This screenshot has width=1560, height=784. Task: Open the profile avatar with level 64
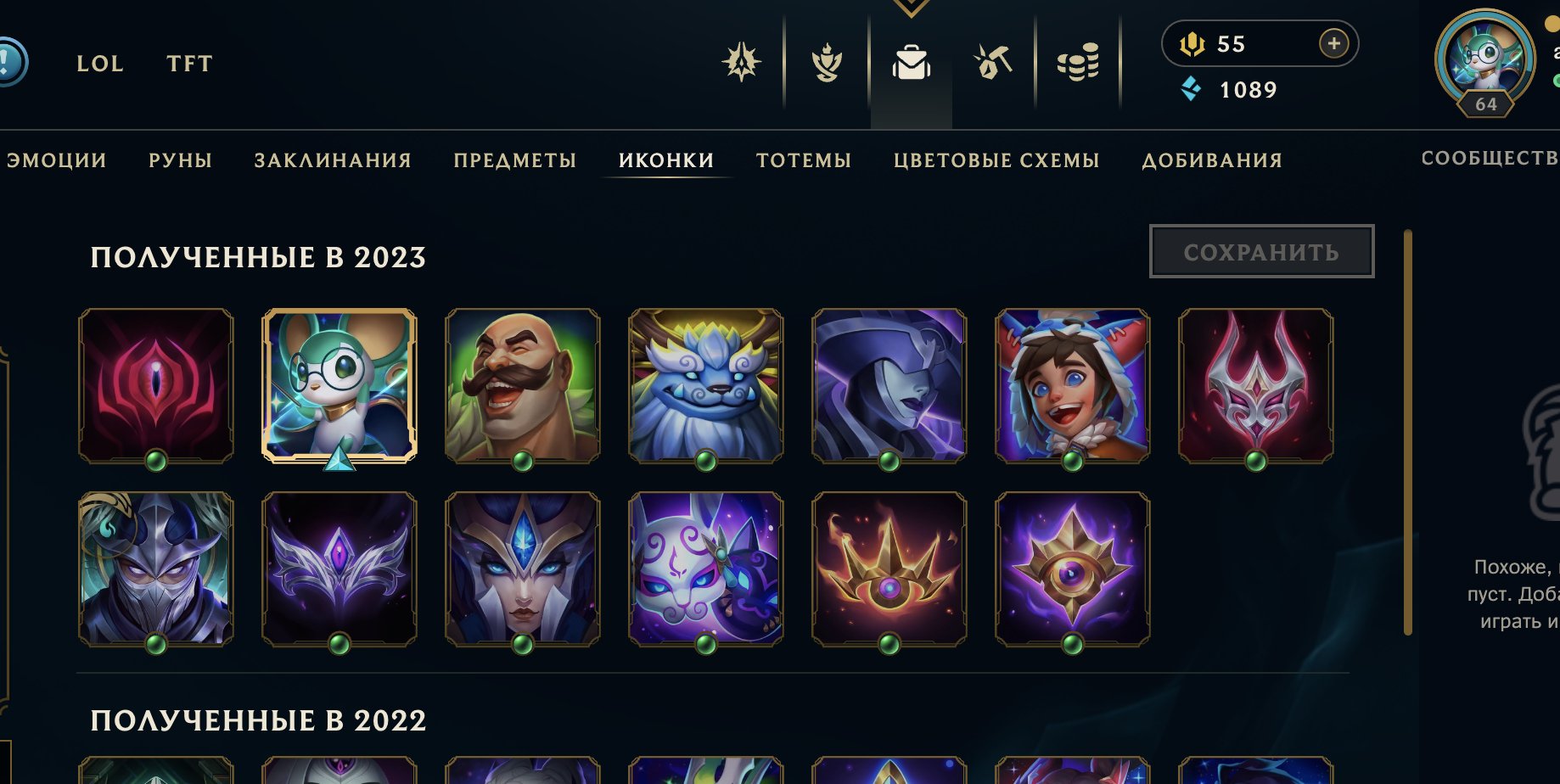click(x=1484, y=59)
